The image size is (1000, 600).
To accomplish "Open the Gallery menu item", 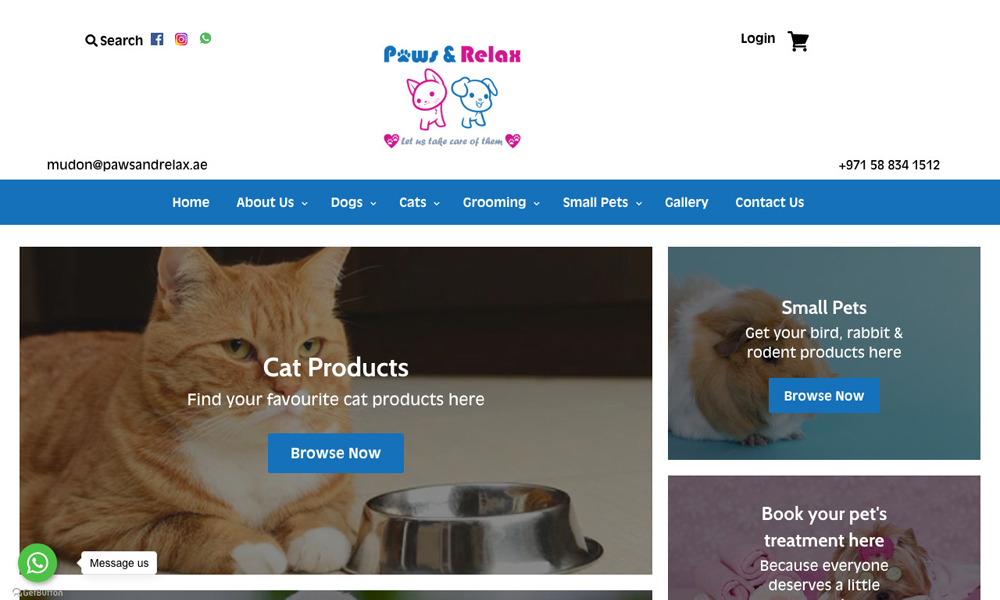I will pos(686,202).
